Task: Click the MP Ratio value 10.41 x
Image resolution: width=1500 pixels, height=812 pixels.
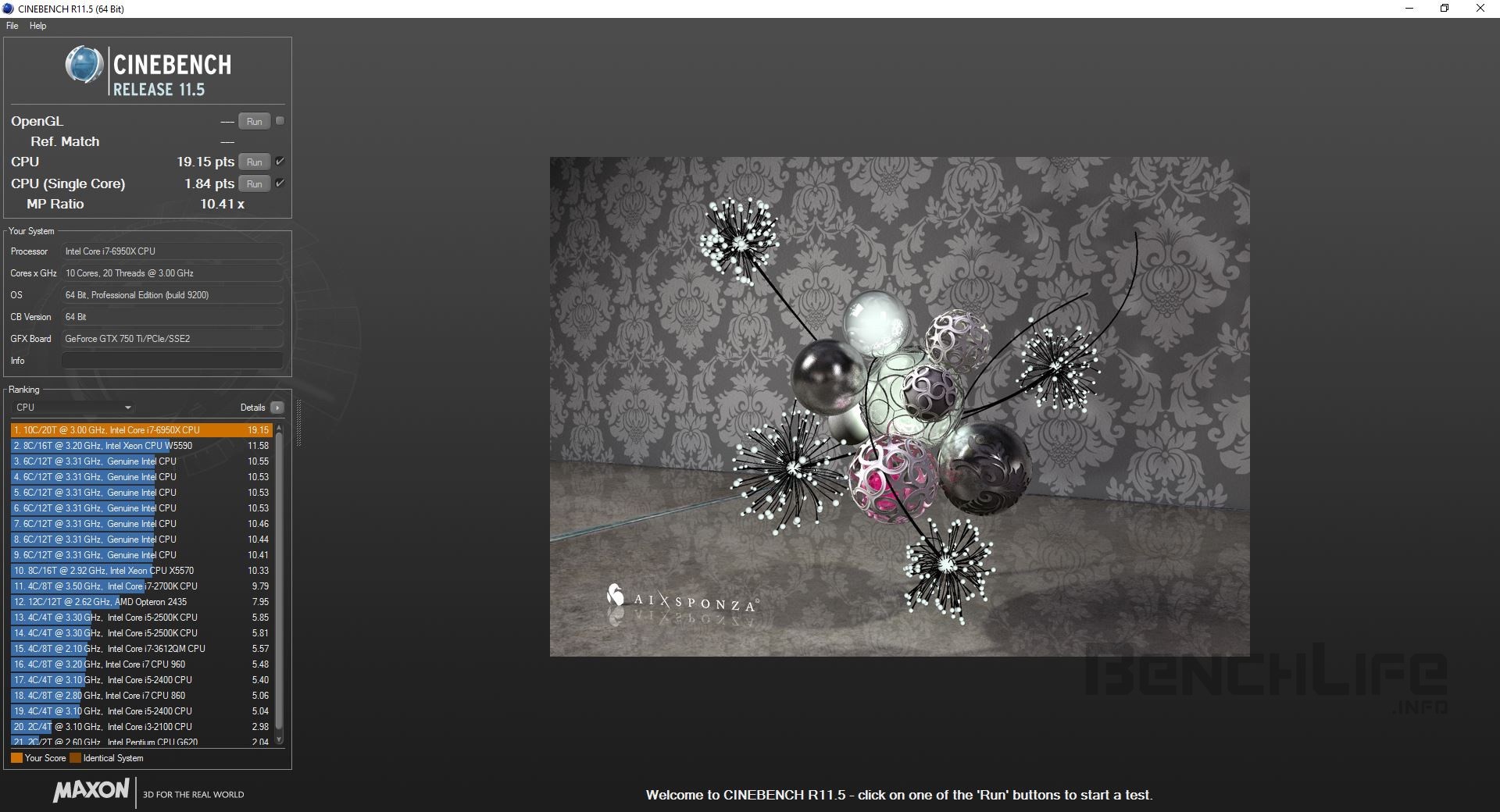Action: [222, 204]
